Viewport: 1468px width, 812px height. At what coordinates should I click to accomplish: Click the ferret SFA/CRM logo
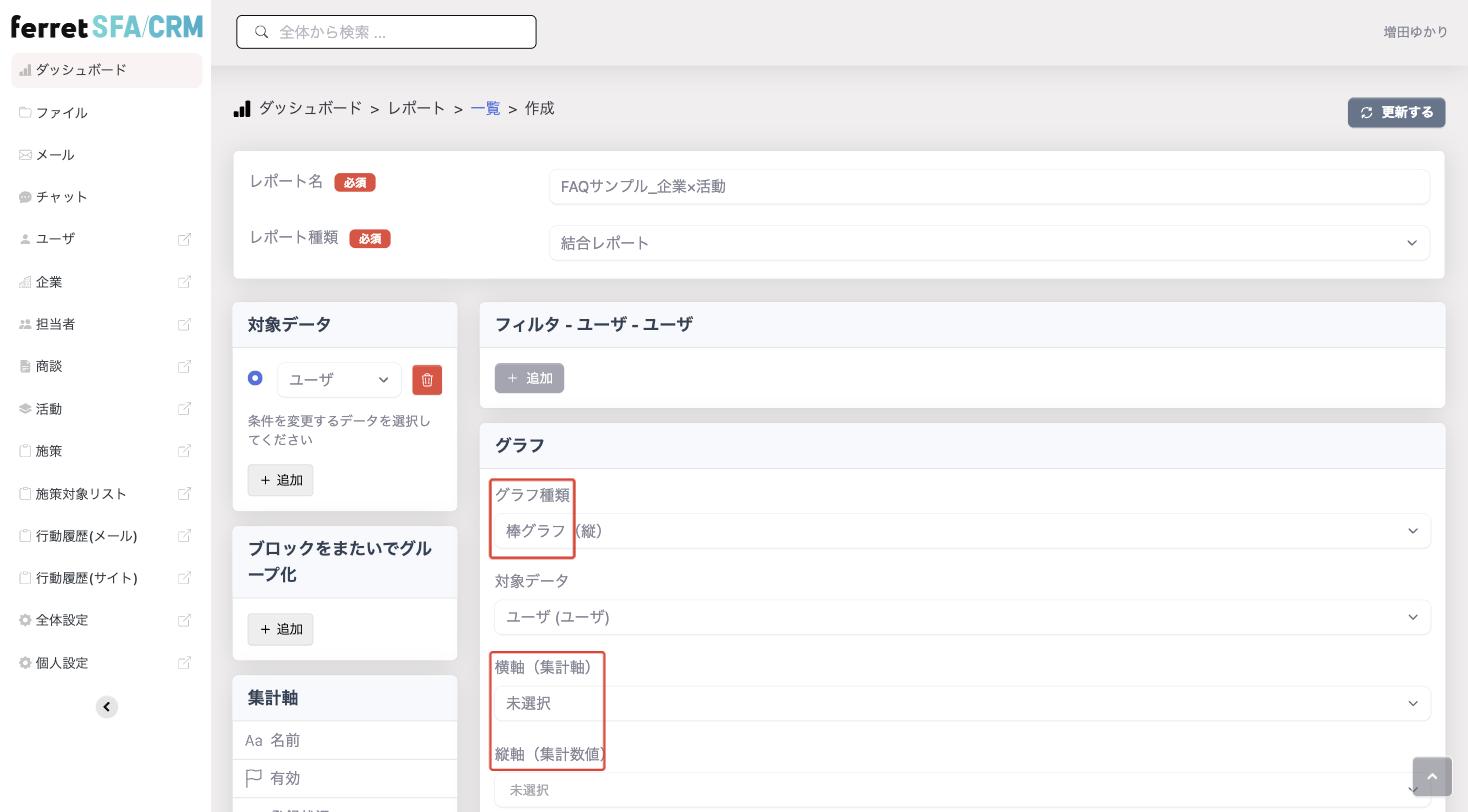[107, 27]
